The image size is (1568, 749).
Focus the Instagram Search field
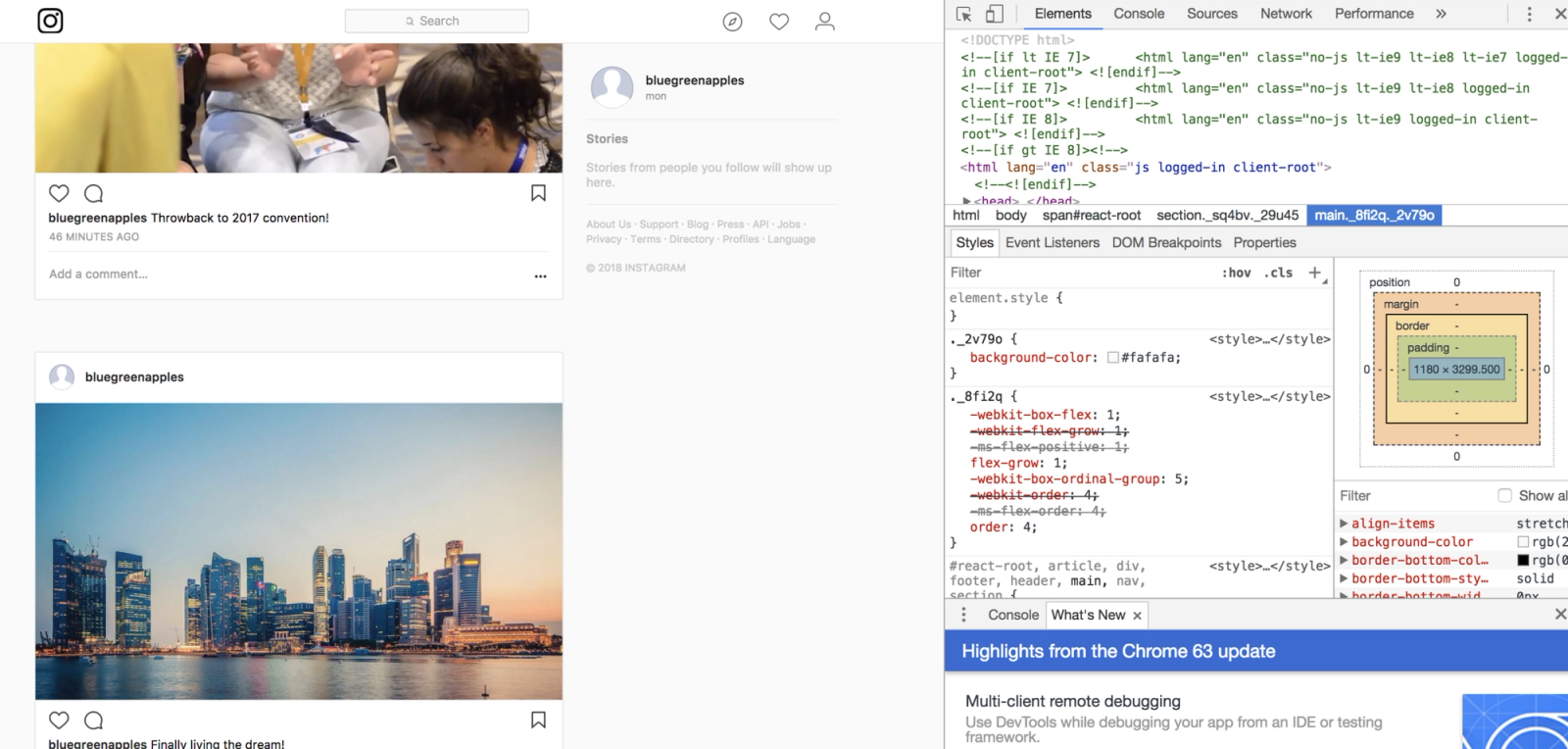point(437,21)
